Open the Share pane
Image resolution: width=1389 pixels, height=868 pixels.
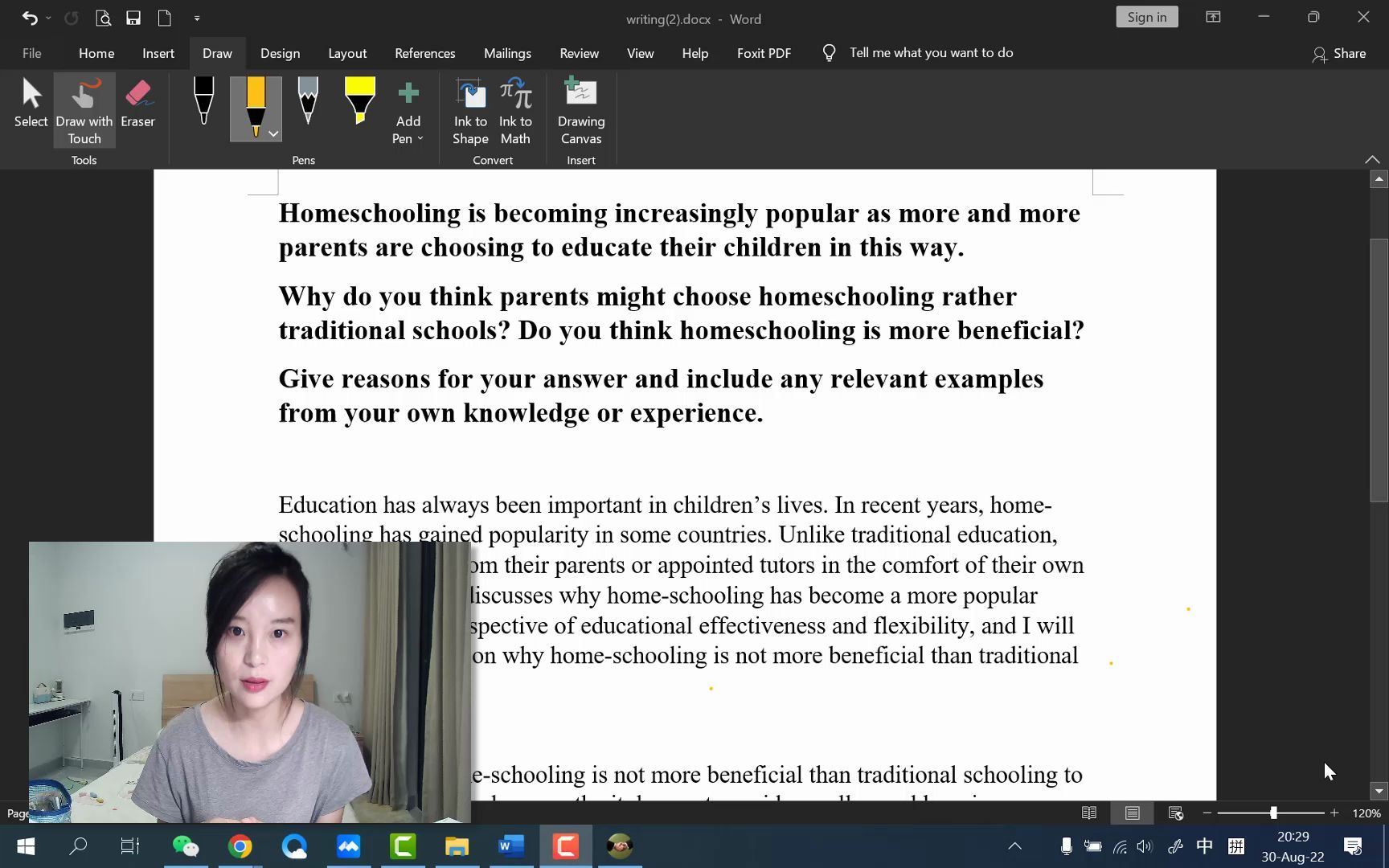click(1339, 54)
